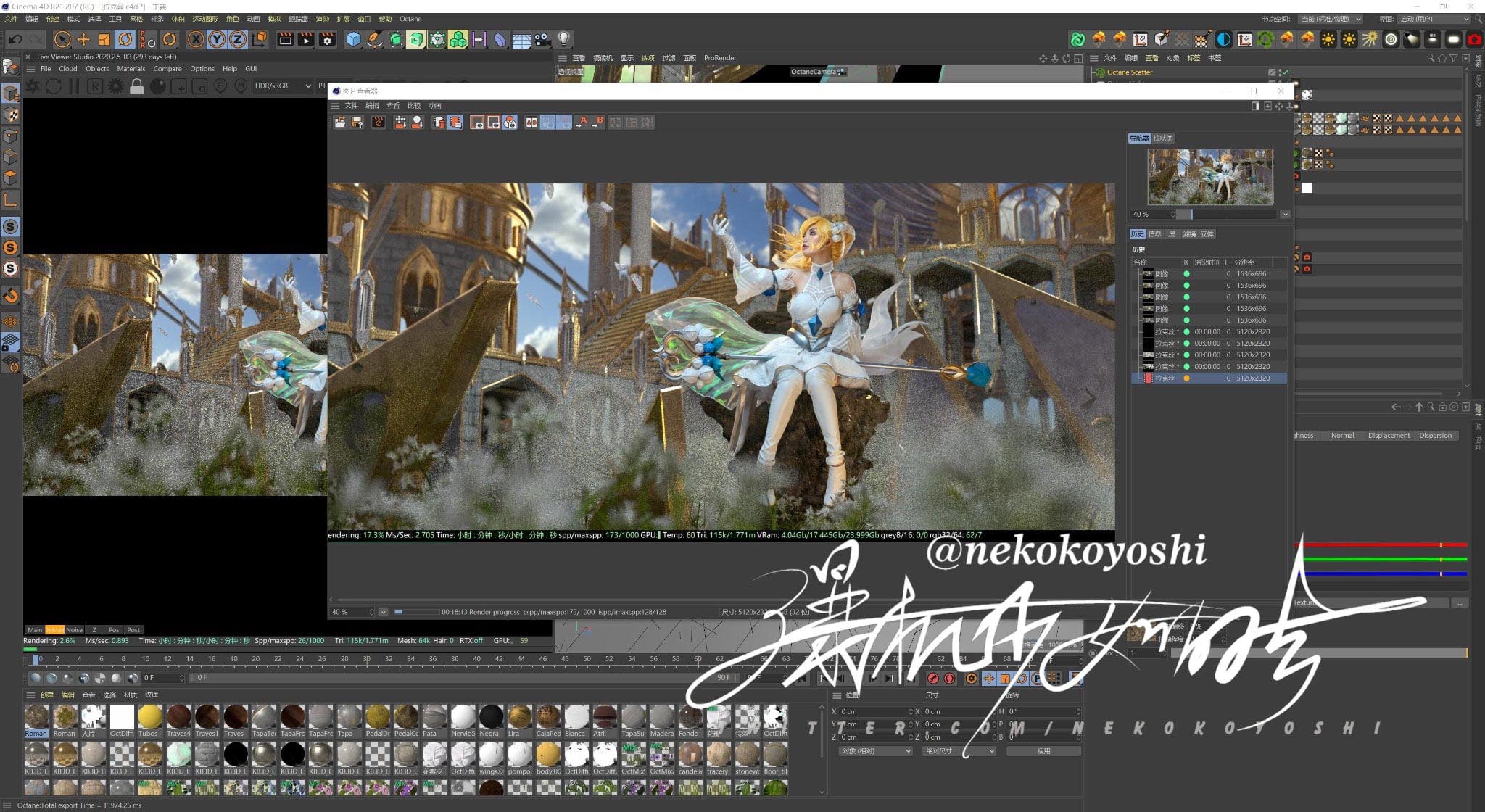Screen dimensions: 1485x812
Task: Toggle the X axis lock
Action: [196, 40]
